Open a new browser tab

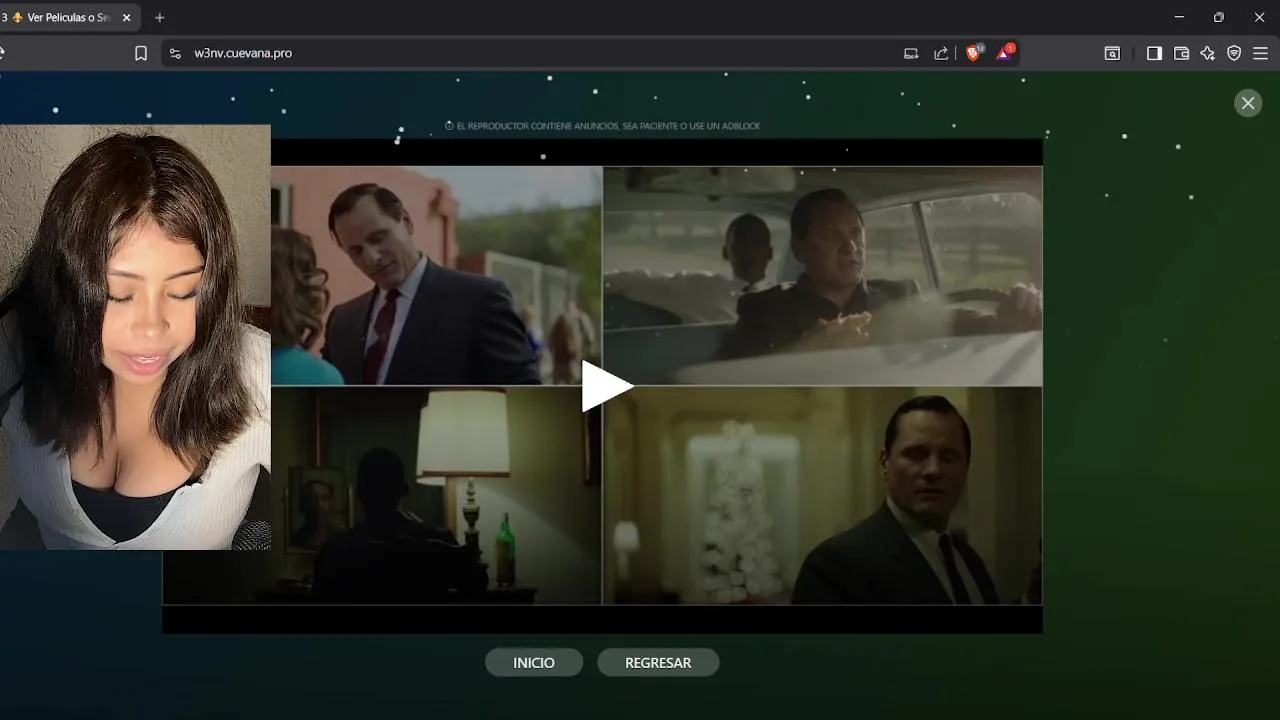[x=159, y=17]
